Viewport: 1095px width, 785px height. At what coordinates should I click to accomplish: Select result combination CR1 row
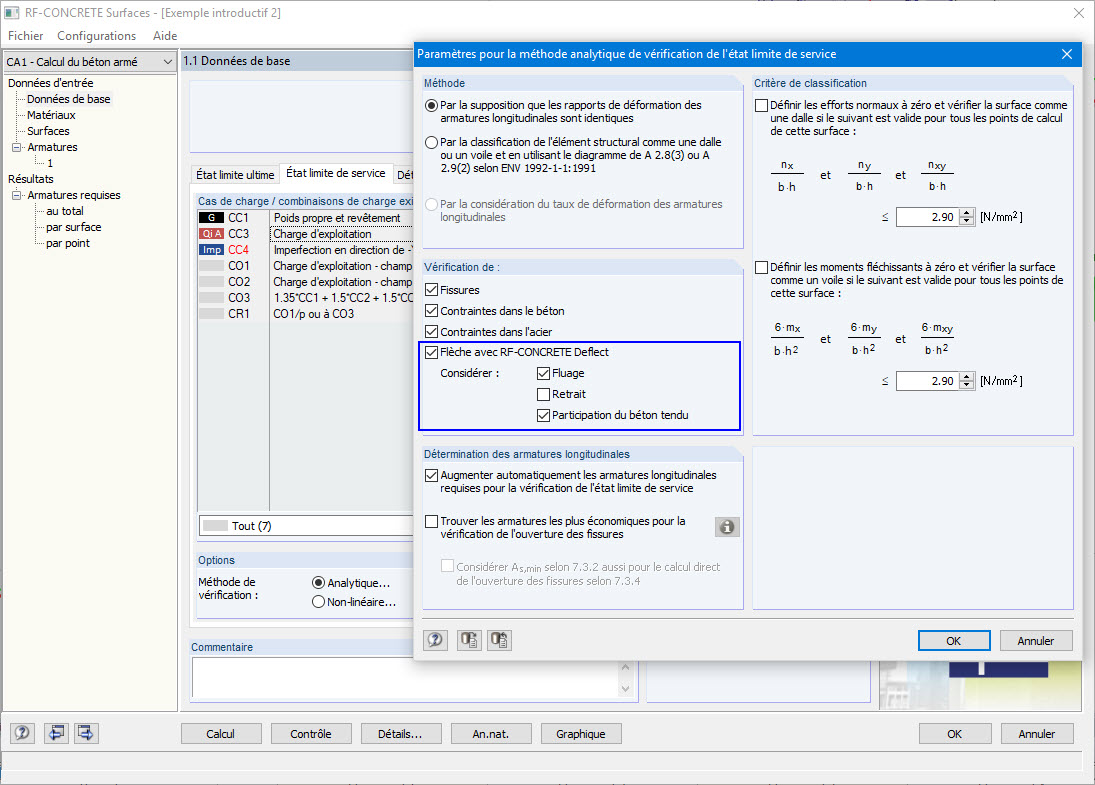pyautogui.click(x=306, y=314)
